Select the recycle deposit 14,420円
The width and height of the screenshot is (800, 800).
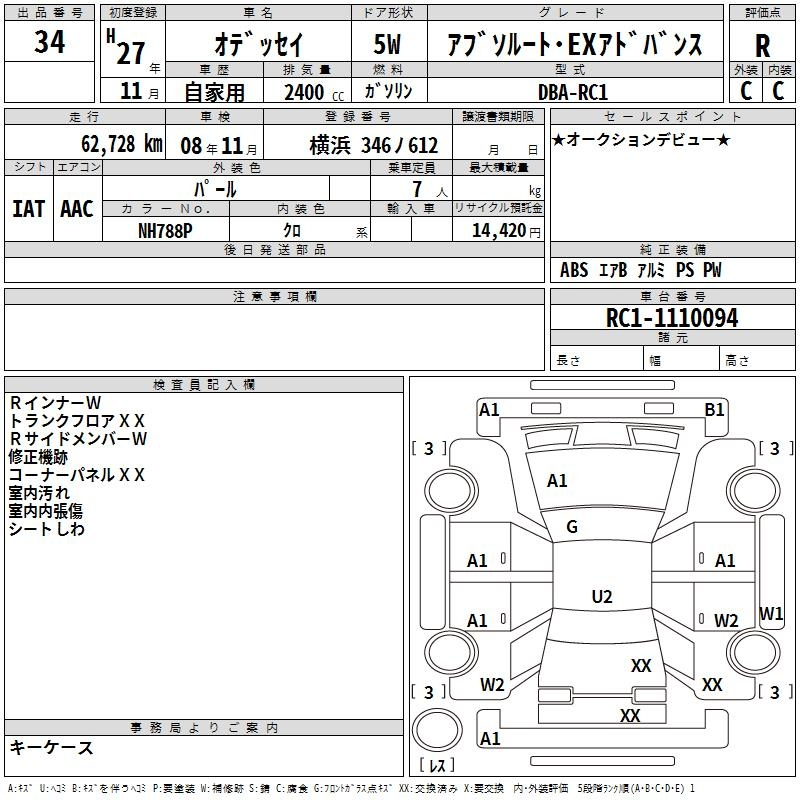(x=506, y=231)
